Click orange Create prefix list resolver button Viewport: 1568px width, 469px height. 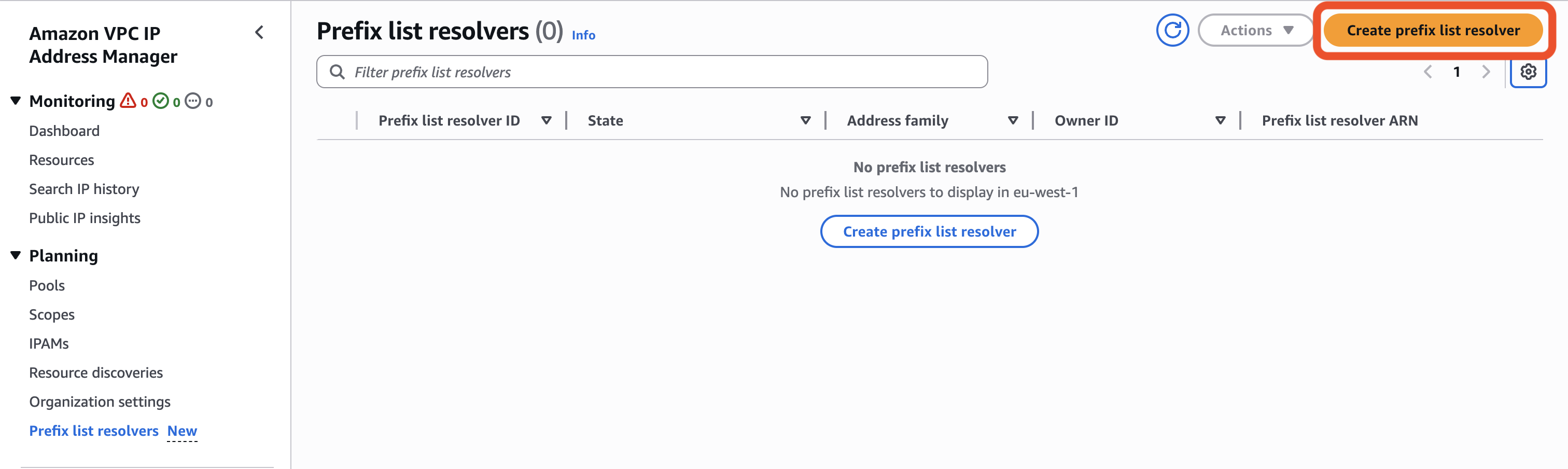[1433, 31]
